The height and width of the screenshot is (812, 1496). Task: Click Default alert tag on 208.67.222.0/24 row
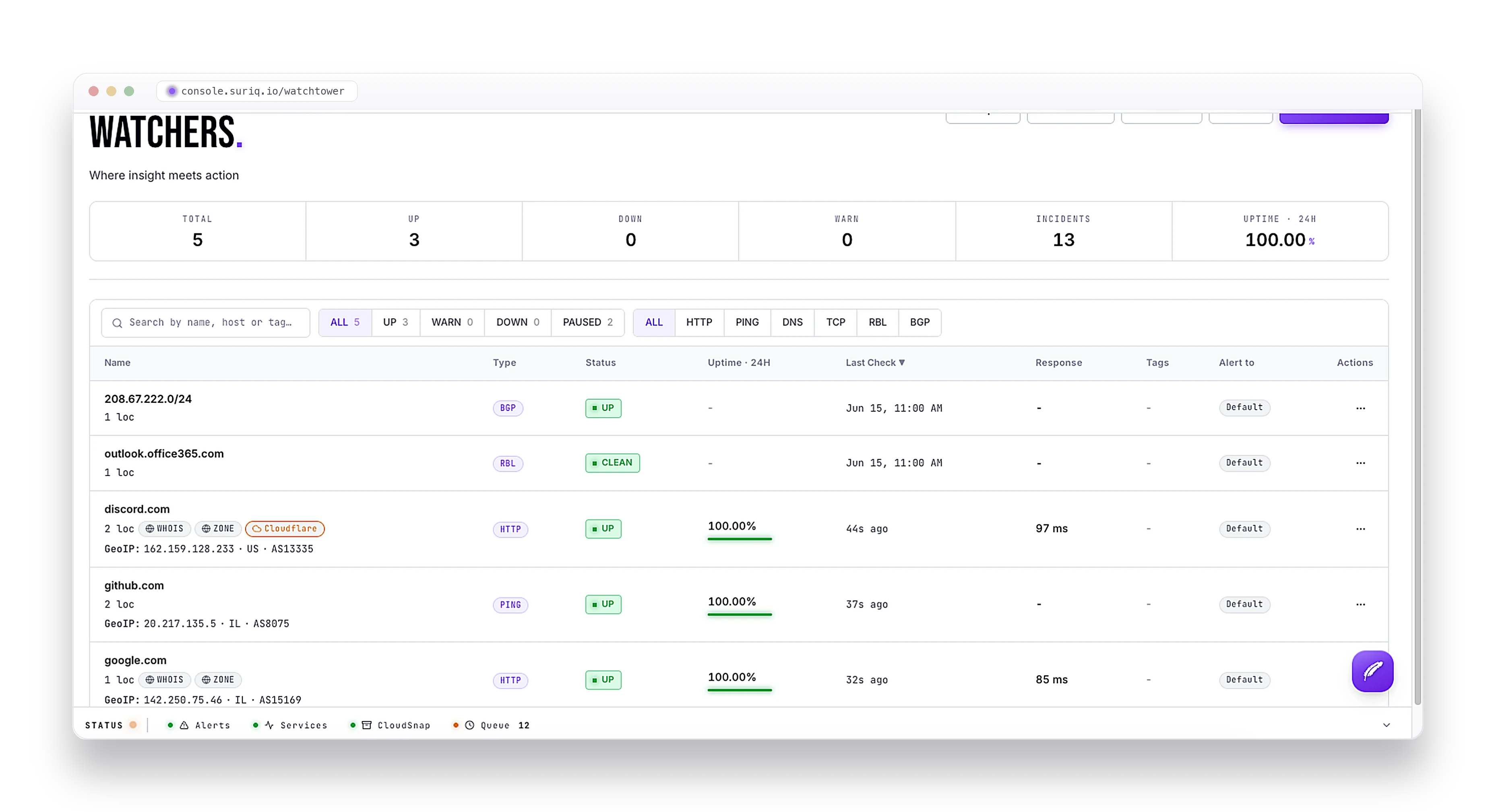click(x=1244, y=408)
